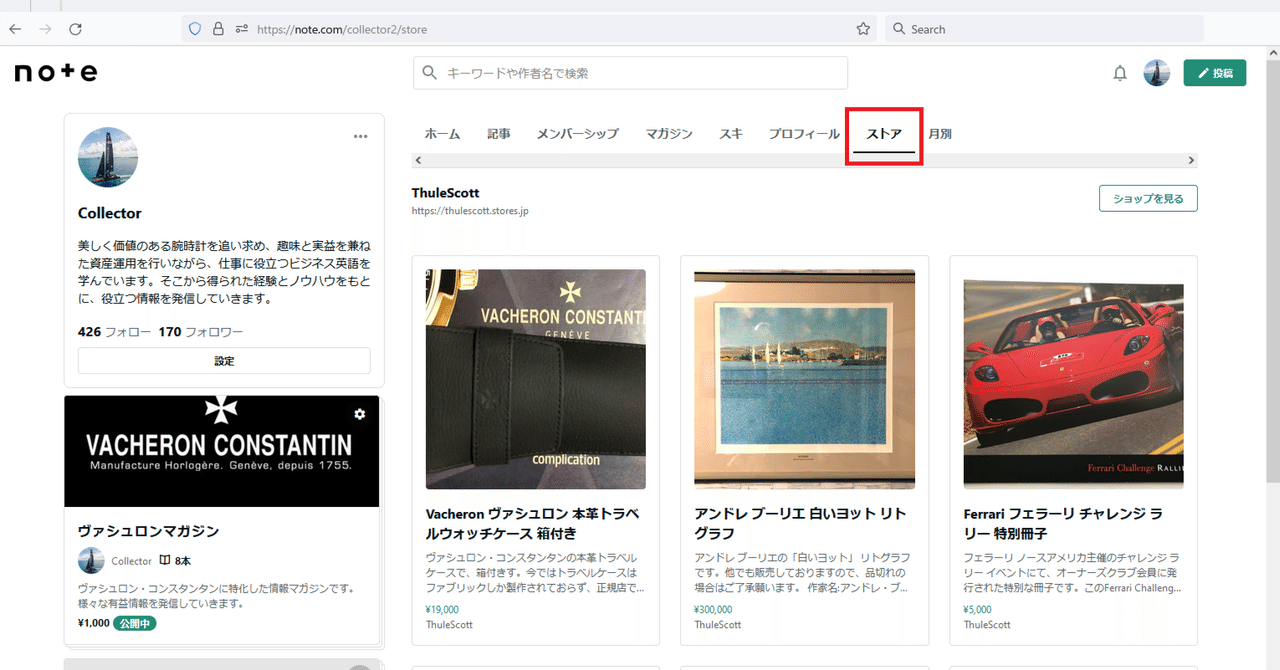This screenshot has width=1280, height=670.
Task: Open the スキ tab
Action: [x=731, y=134]
